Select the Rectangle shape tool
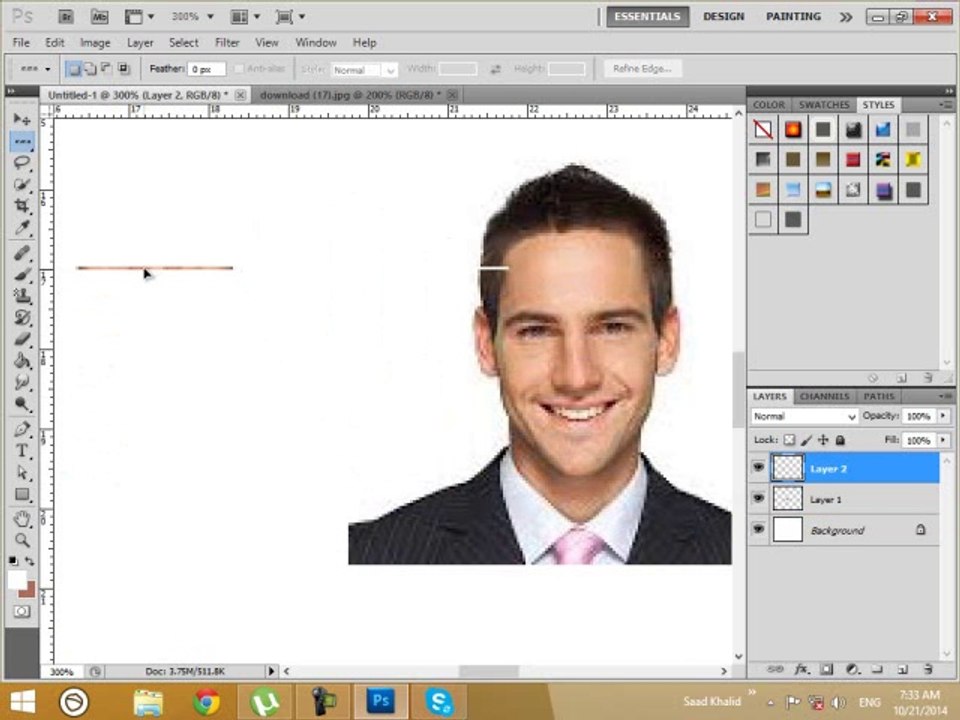Image resolution: width=960 pixels, height=720 pixels. (x=22, y=494)
